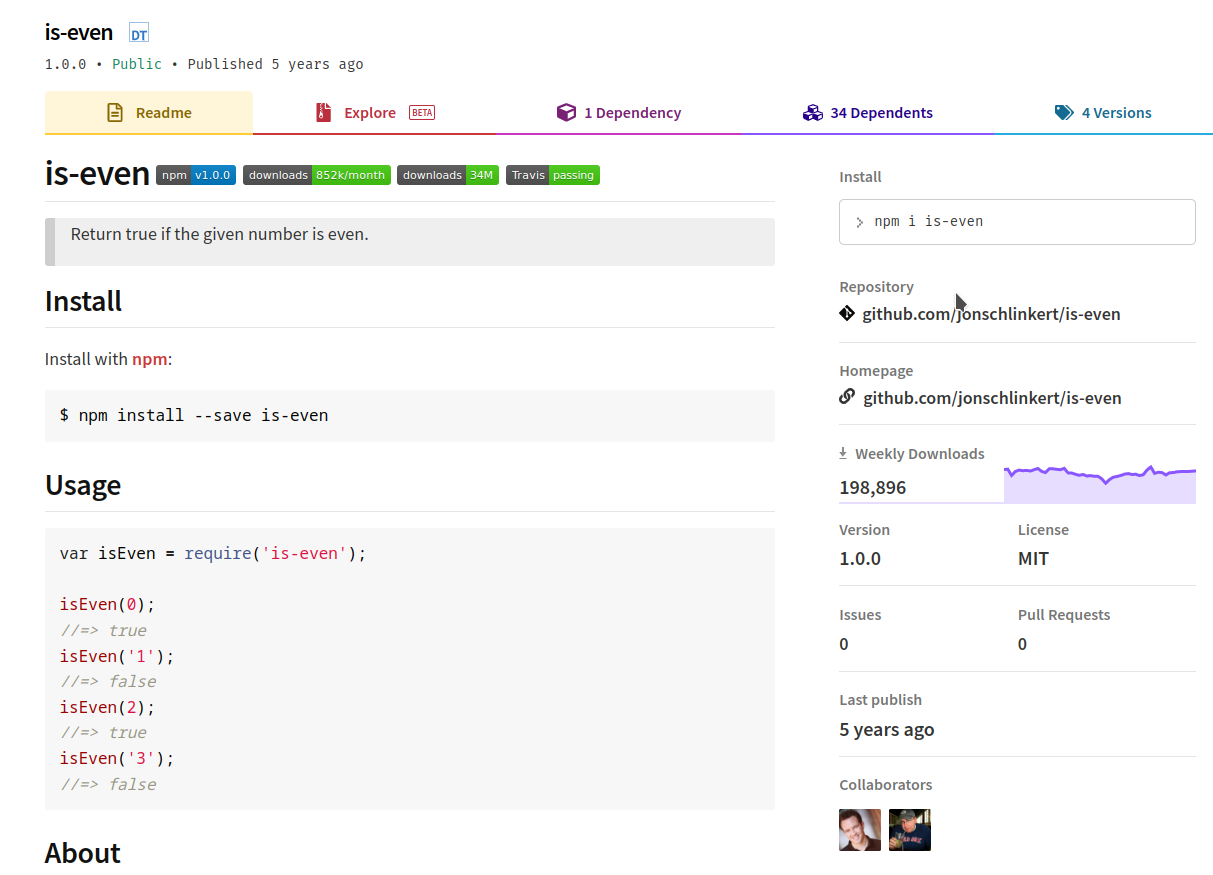Click the Published 5 years ago header text
The image size is (1213, 875).
[x=276, y=64]
